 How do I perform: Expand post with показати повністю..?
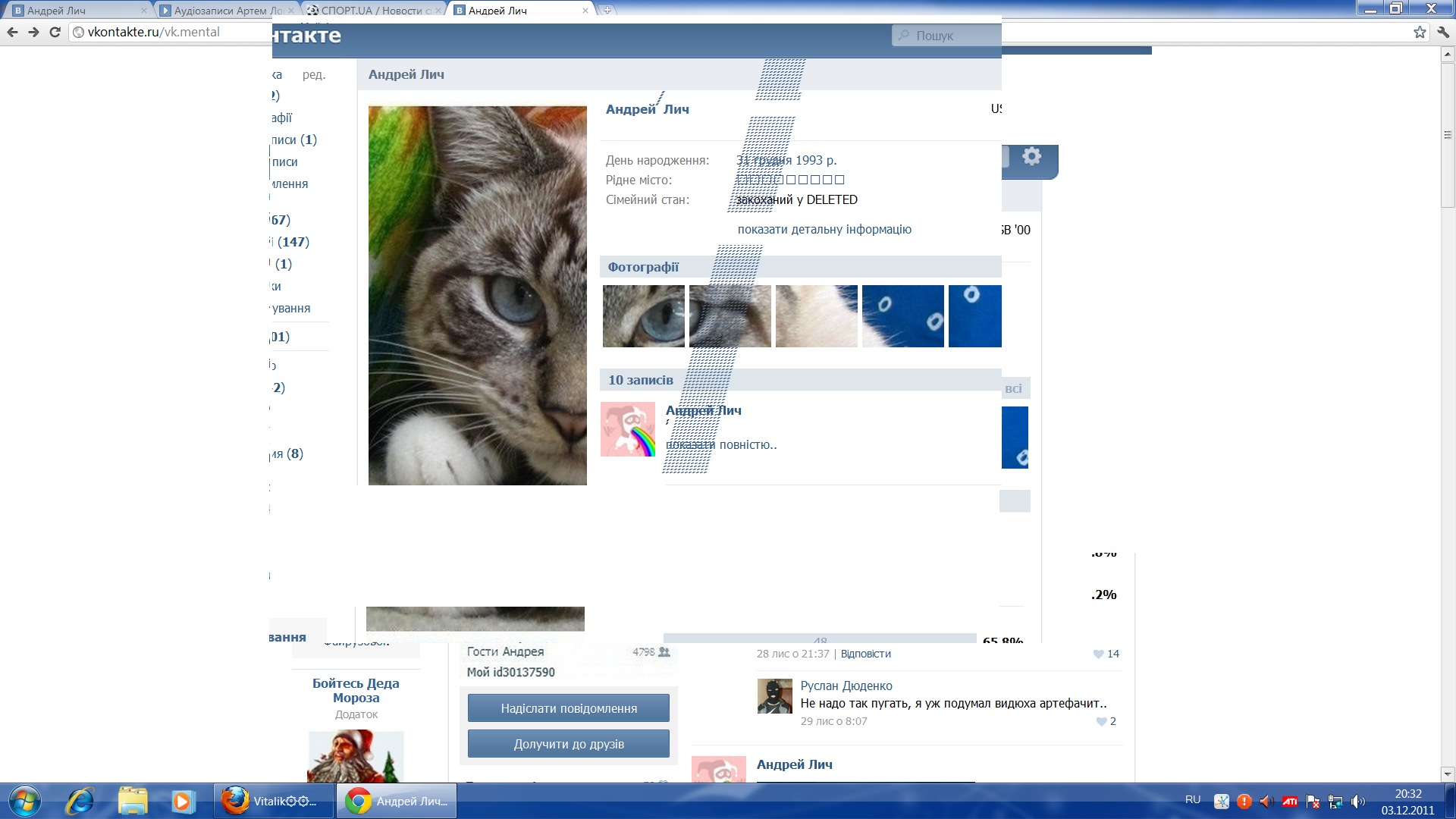tap(721, 445)
